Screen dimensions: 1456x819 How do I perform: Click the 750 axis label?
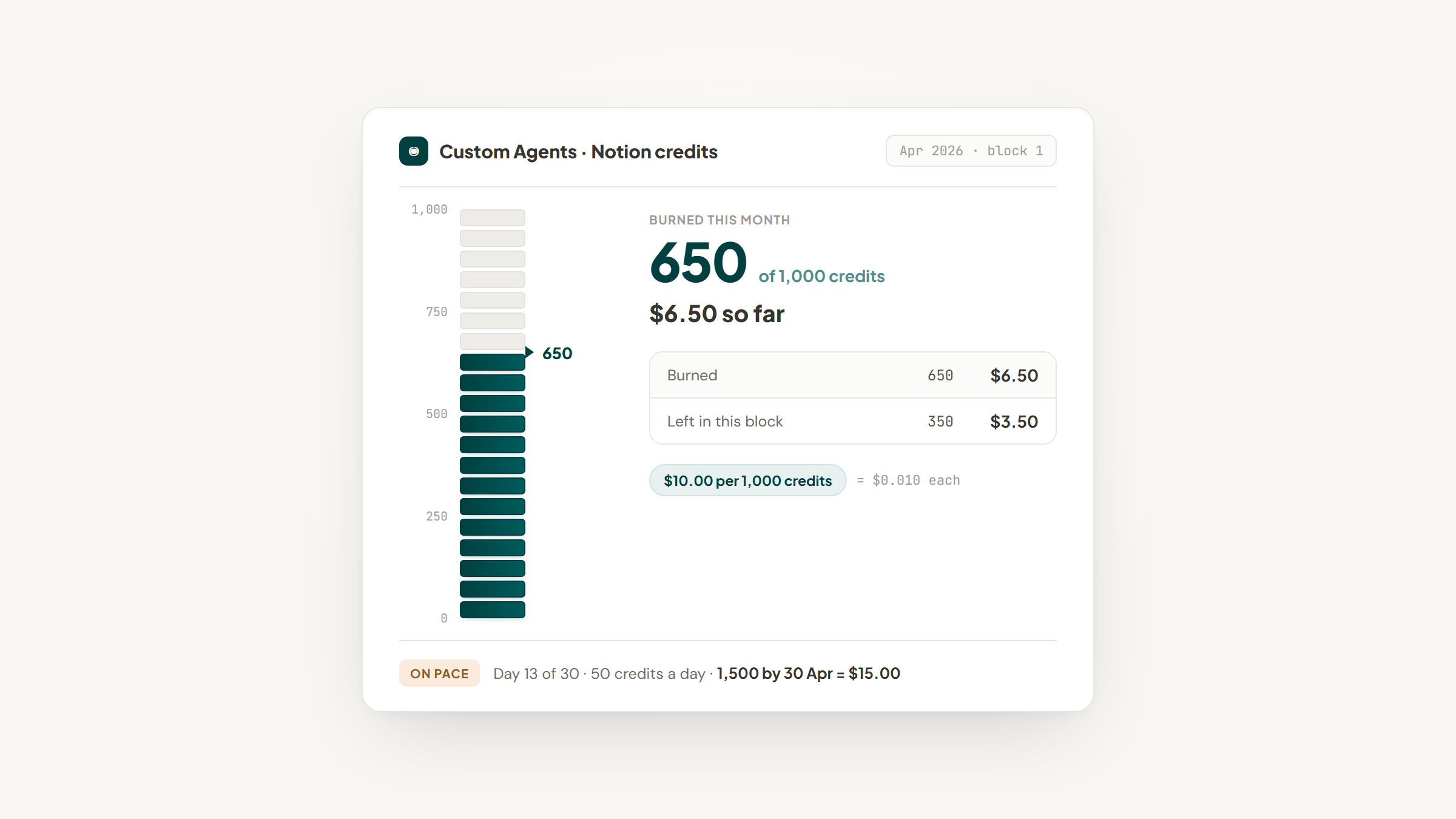click(x=437, y=312)
